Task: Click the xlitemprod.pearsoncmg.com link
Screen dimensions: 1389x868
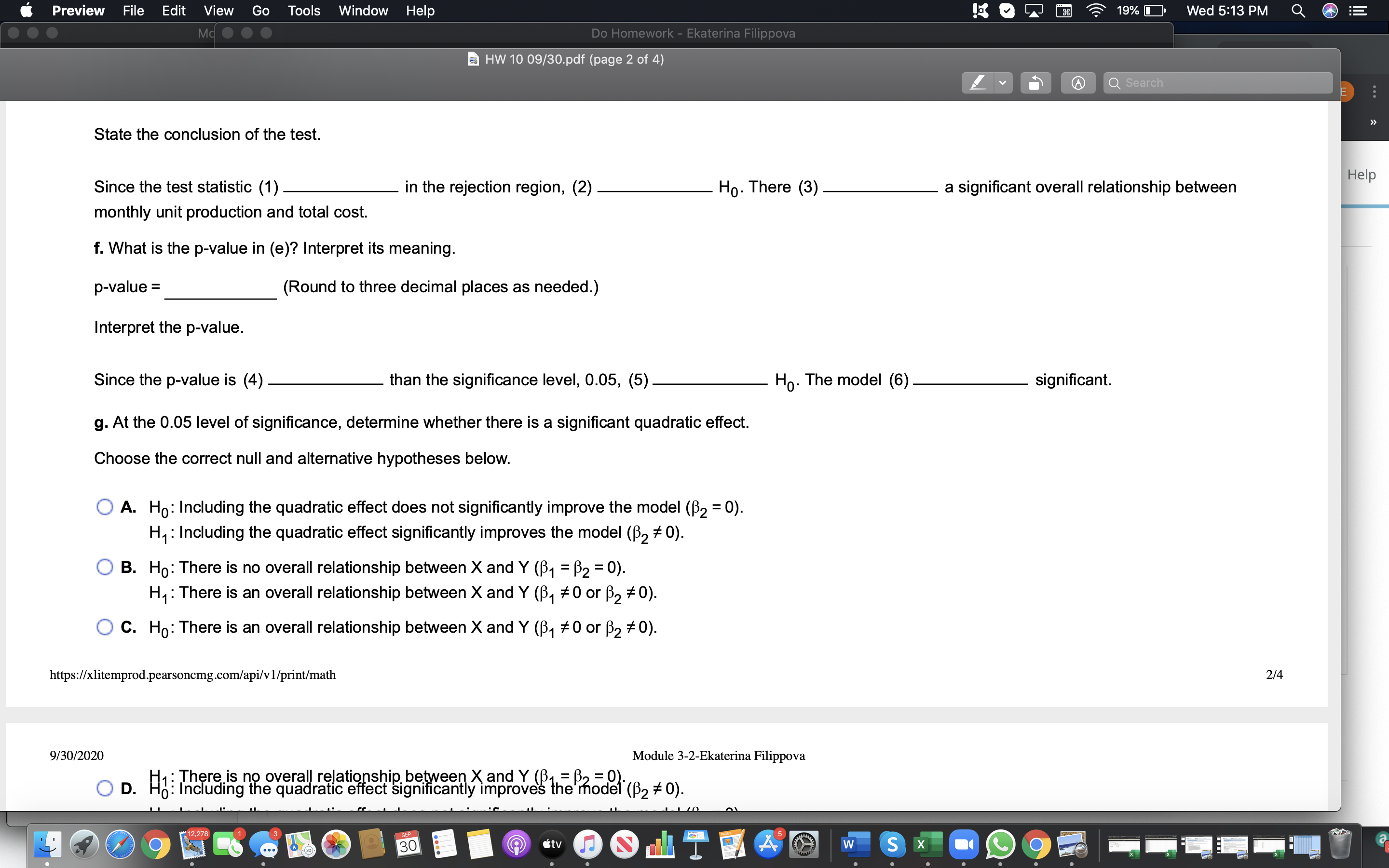Action: point(192,675)
